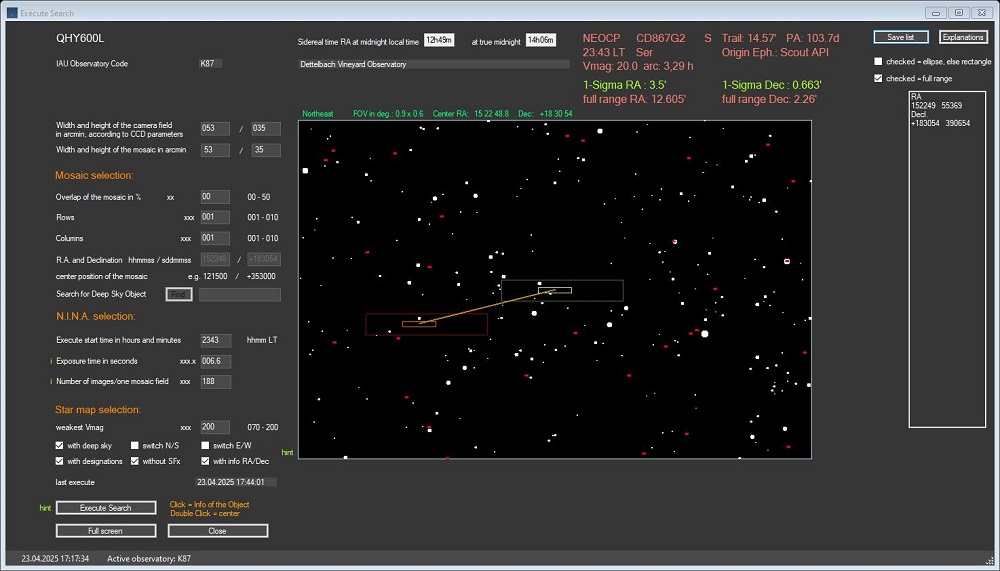Toggle the 'without SFx' checkbox

[134, 461]
